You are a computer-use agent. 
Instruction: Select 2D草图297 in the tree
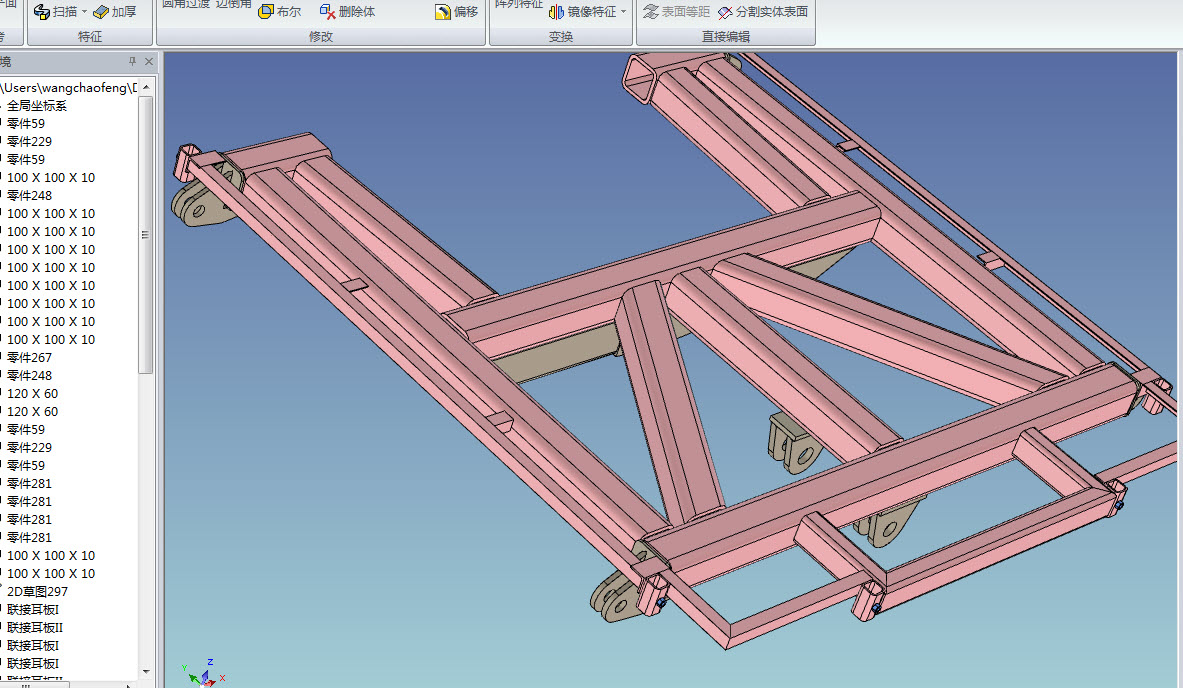[37, 592]
